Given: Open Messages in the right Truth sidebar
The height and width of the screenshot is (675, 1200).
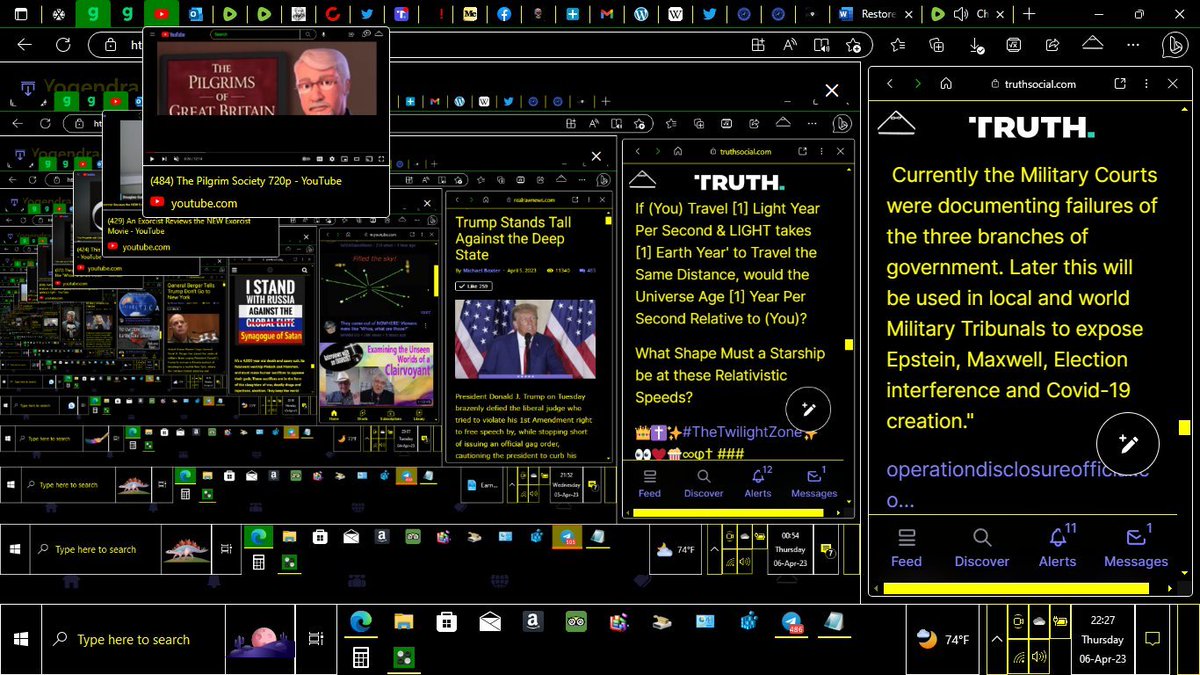Looking at the screenshot, I should pos(1136,548).
